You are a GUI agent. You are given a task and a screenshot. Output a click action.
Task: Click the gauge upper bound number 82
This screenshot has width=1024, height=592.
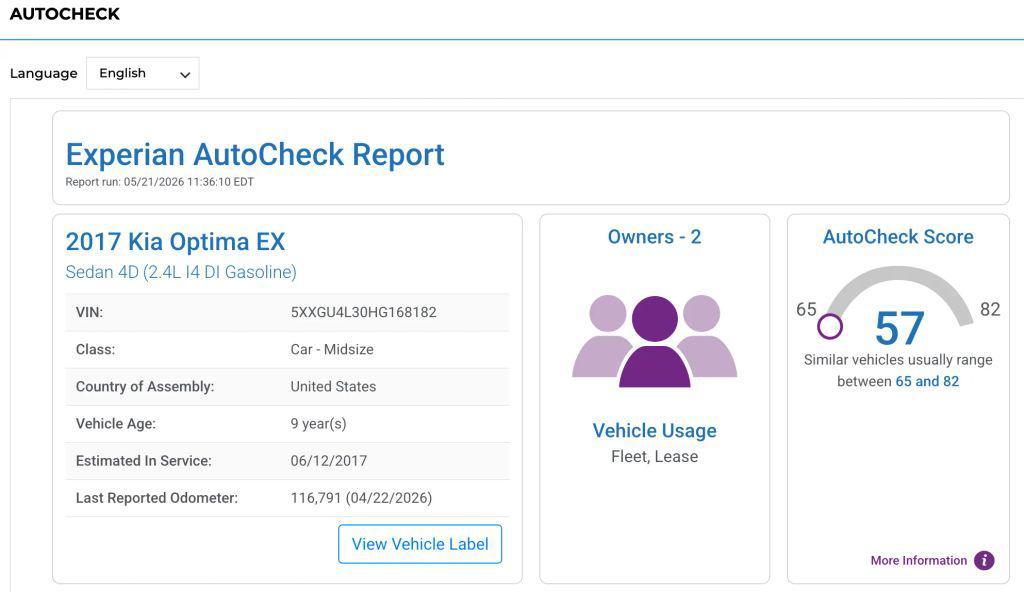coord(990,309)
